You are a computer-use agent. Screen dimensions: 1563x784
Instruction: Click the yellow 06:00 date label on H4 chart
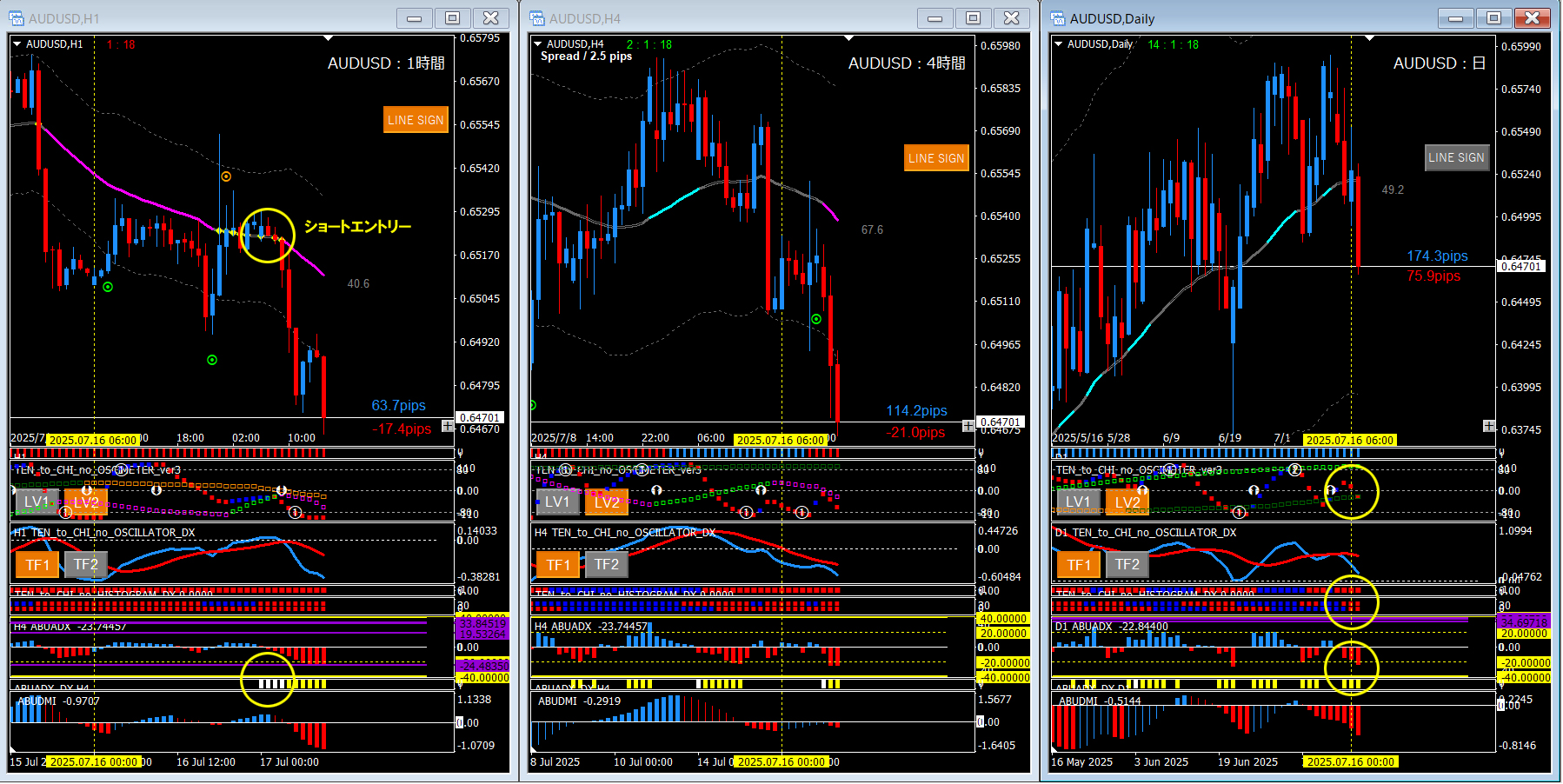click(x=781, y=441)
